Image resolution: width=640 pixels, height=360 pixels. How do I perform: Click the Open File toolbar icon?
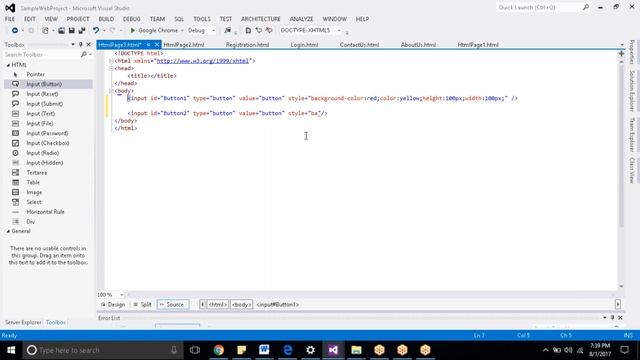click(61, 31)
